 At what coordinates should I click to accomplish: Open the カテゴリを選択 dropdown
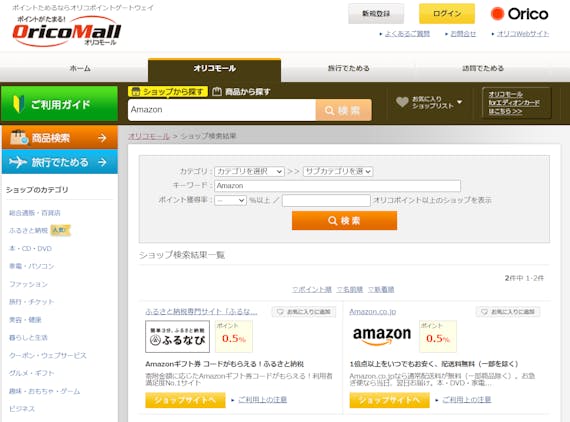coord(249,171)
